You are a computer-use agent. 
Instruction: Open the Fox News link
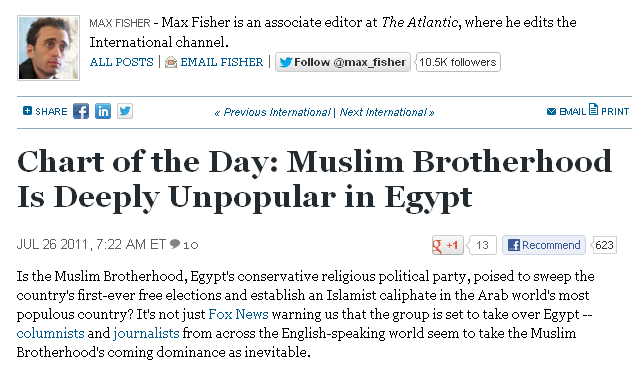click(x=238, y=314)
